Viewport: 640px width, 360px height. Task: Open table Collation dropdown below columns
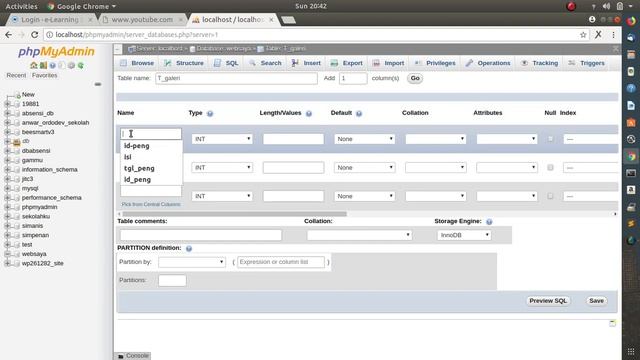tap(359, 236)
